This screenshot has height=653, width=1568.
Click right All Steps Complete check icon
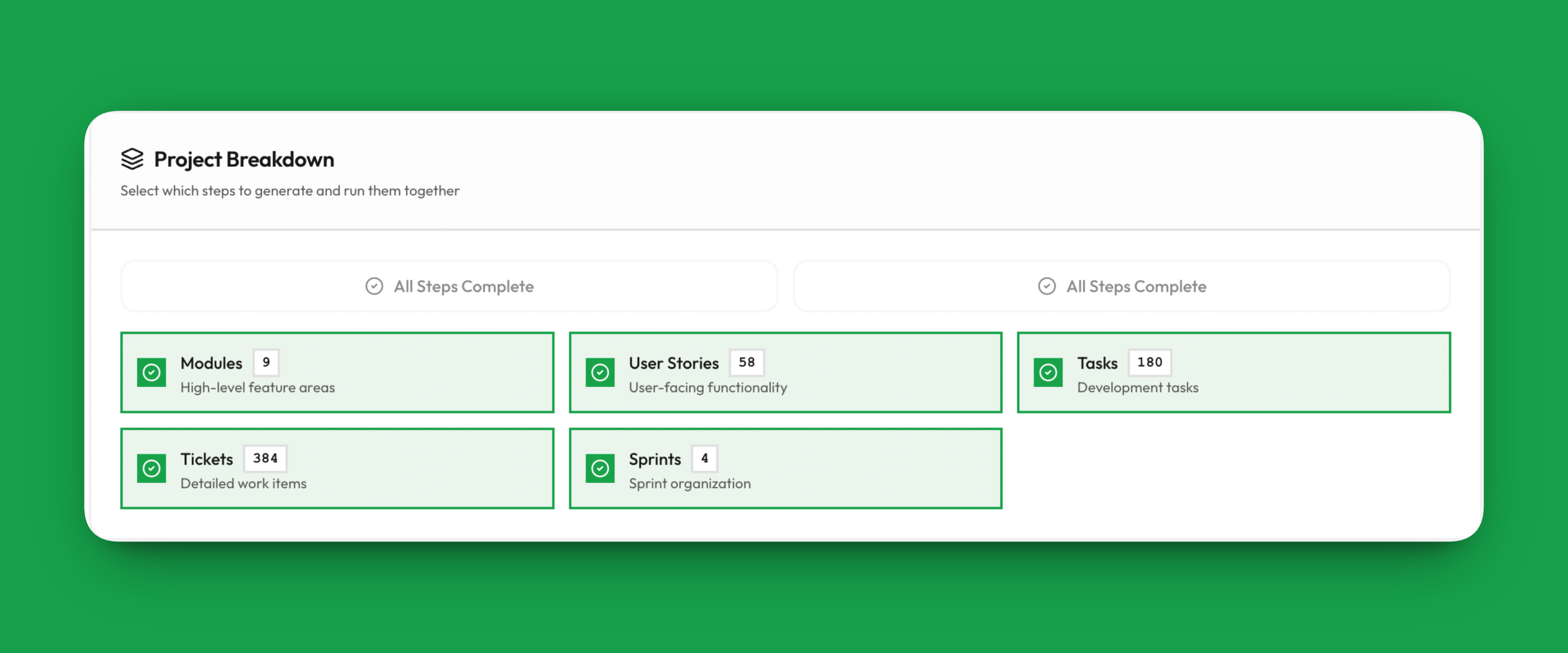(1046, 286)
